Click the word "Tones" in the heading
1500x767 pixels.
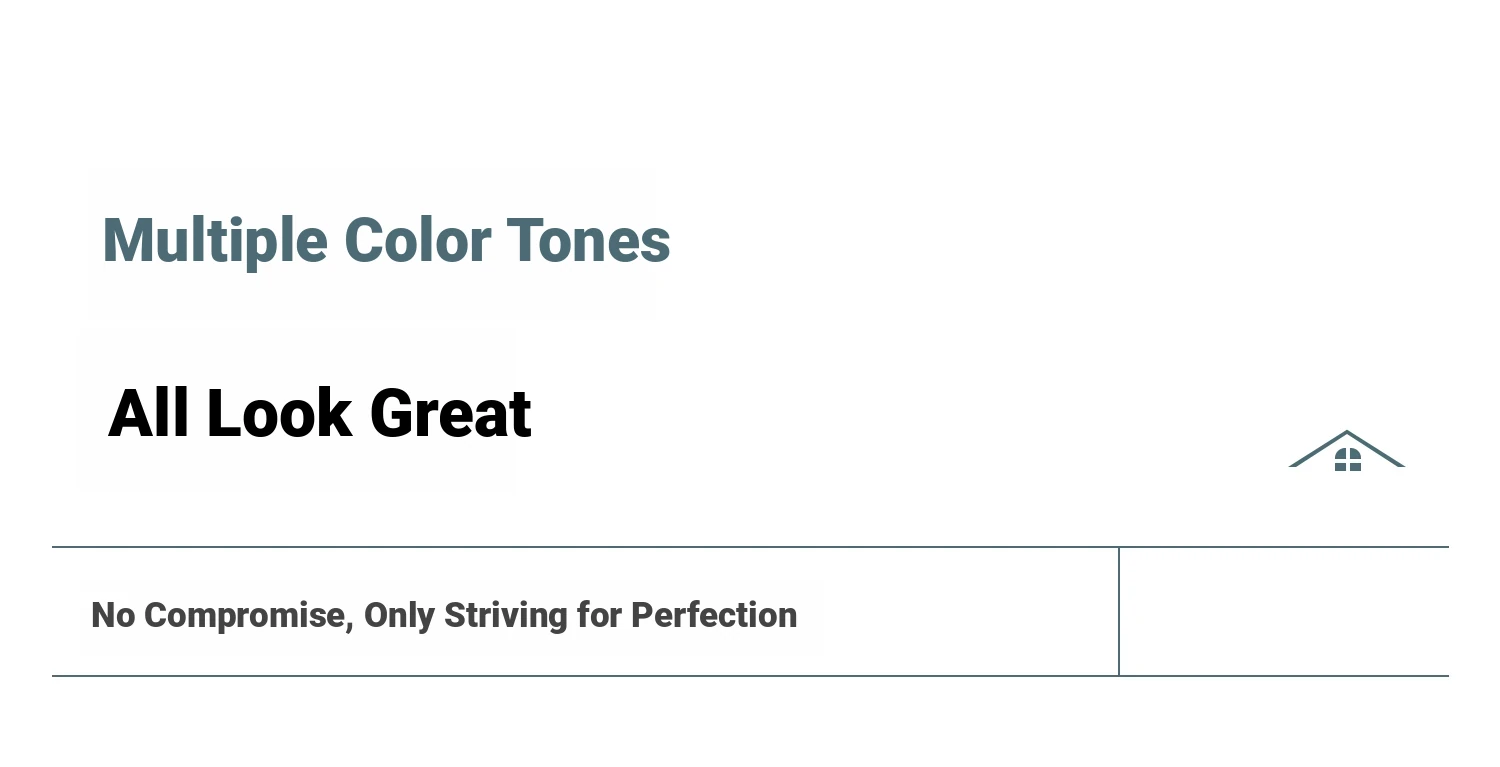tap(588, 241)
